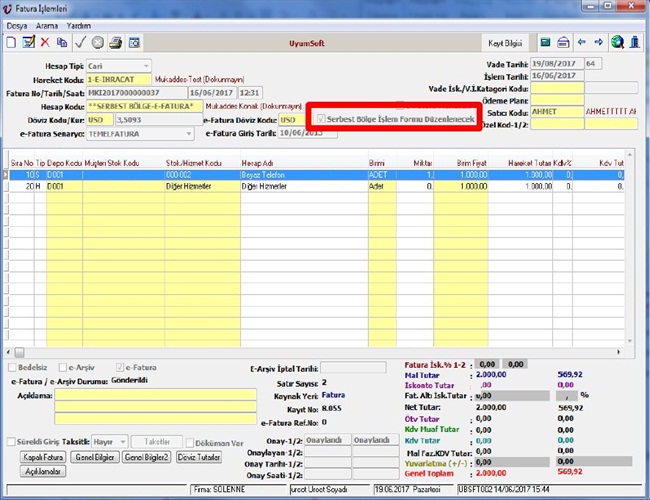Click the first Açıklama text field

click(x=155, y=395)
